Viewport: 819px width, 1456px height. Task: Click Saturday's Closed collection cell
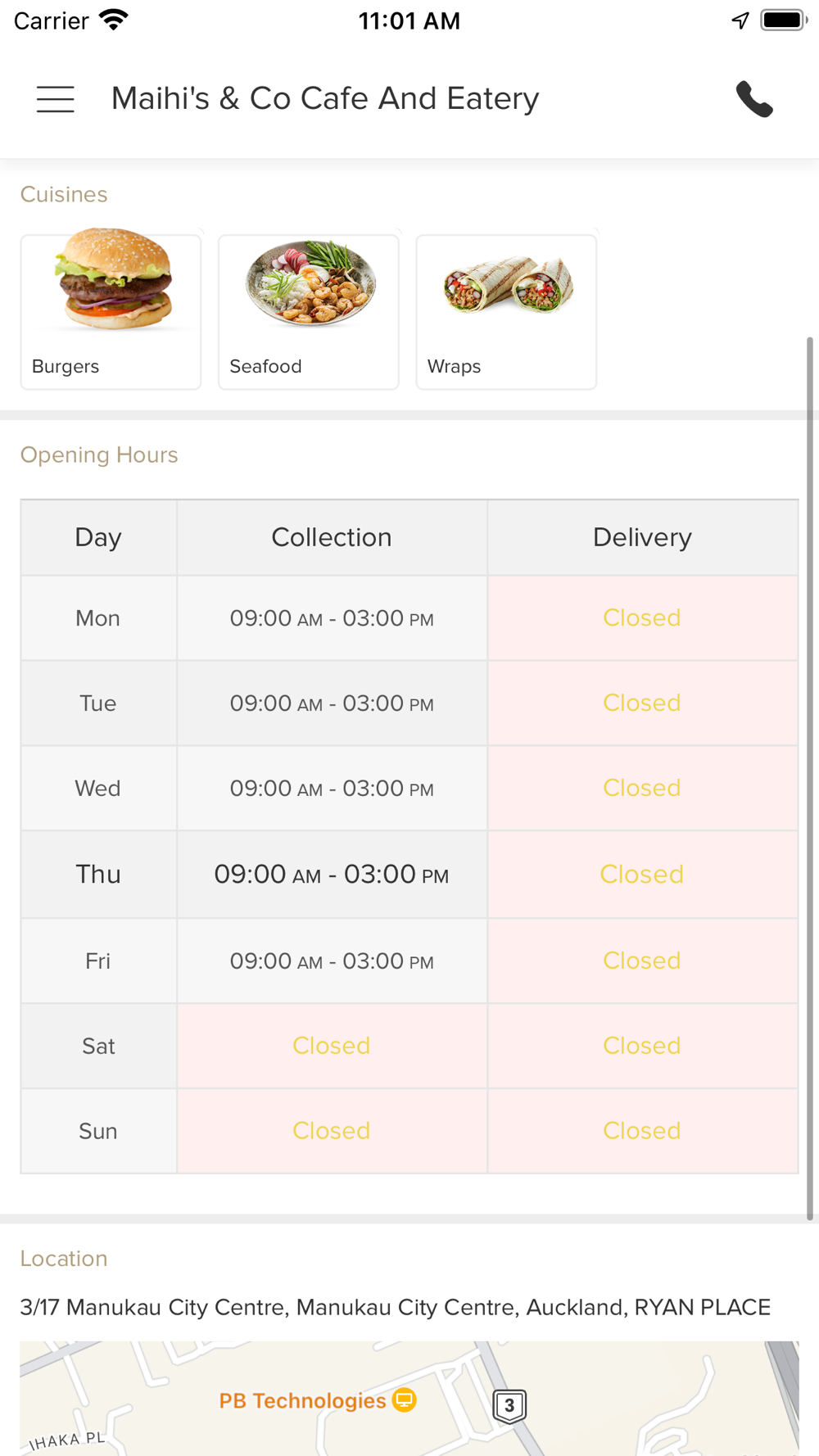click(332, 1046)
